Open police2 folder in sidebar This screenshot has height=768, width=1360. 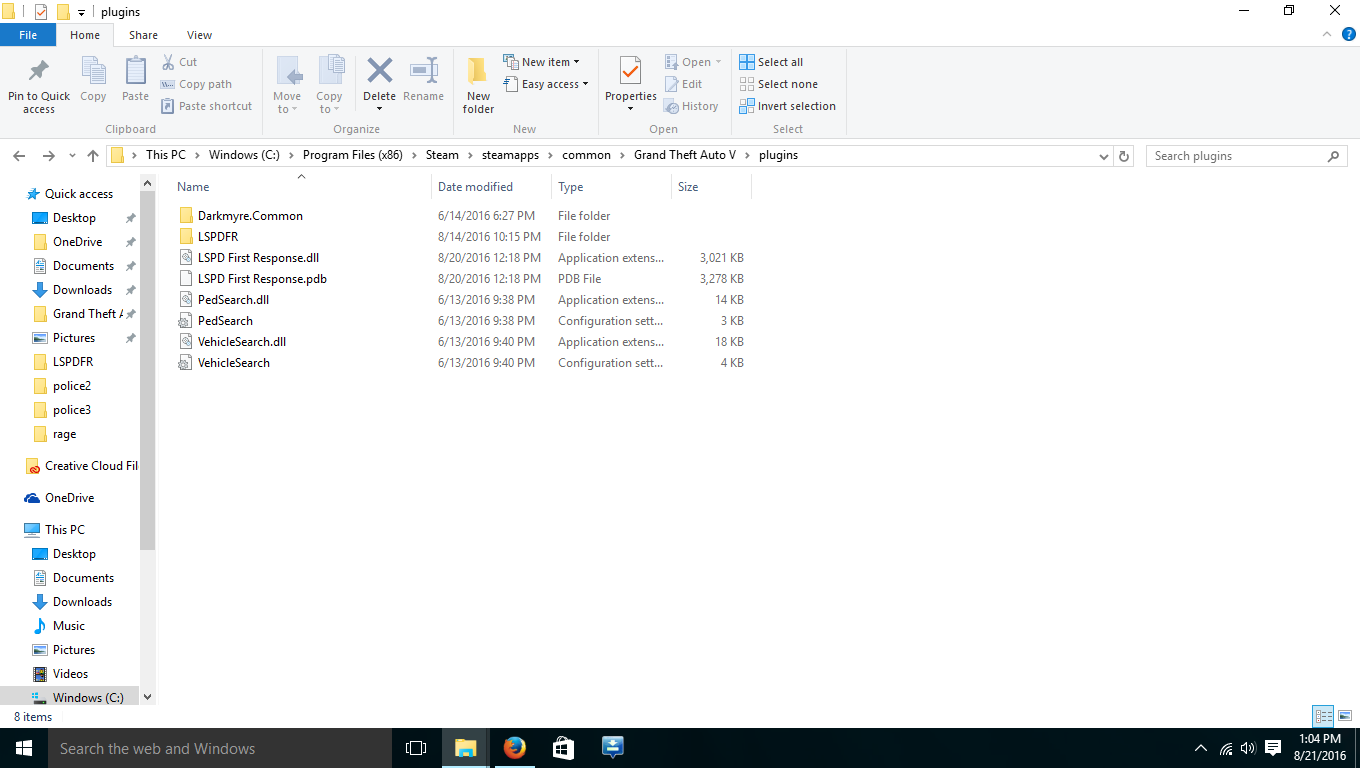72,386
